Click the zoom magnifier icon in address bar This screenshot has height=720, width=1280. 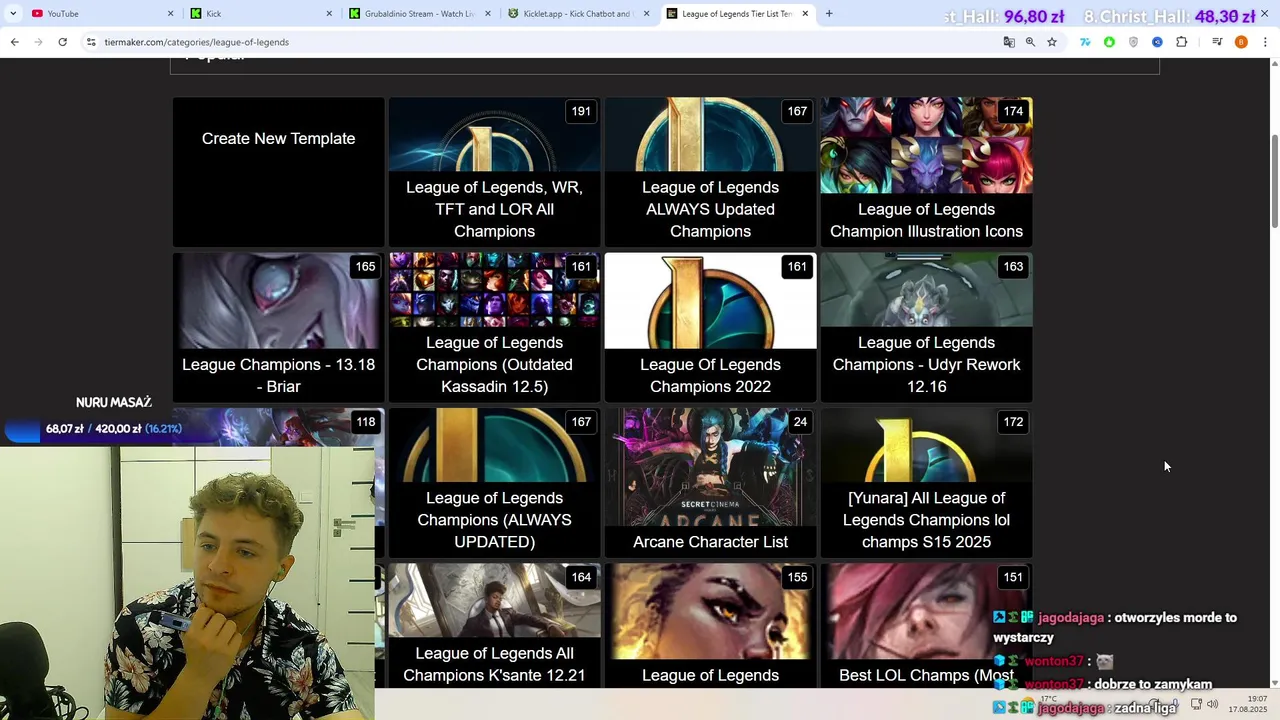click(1030, 42)
